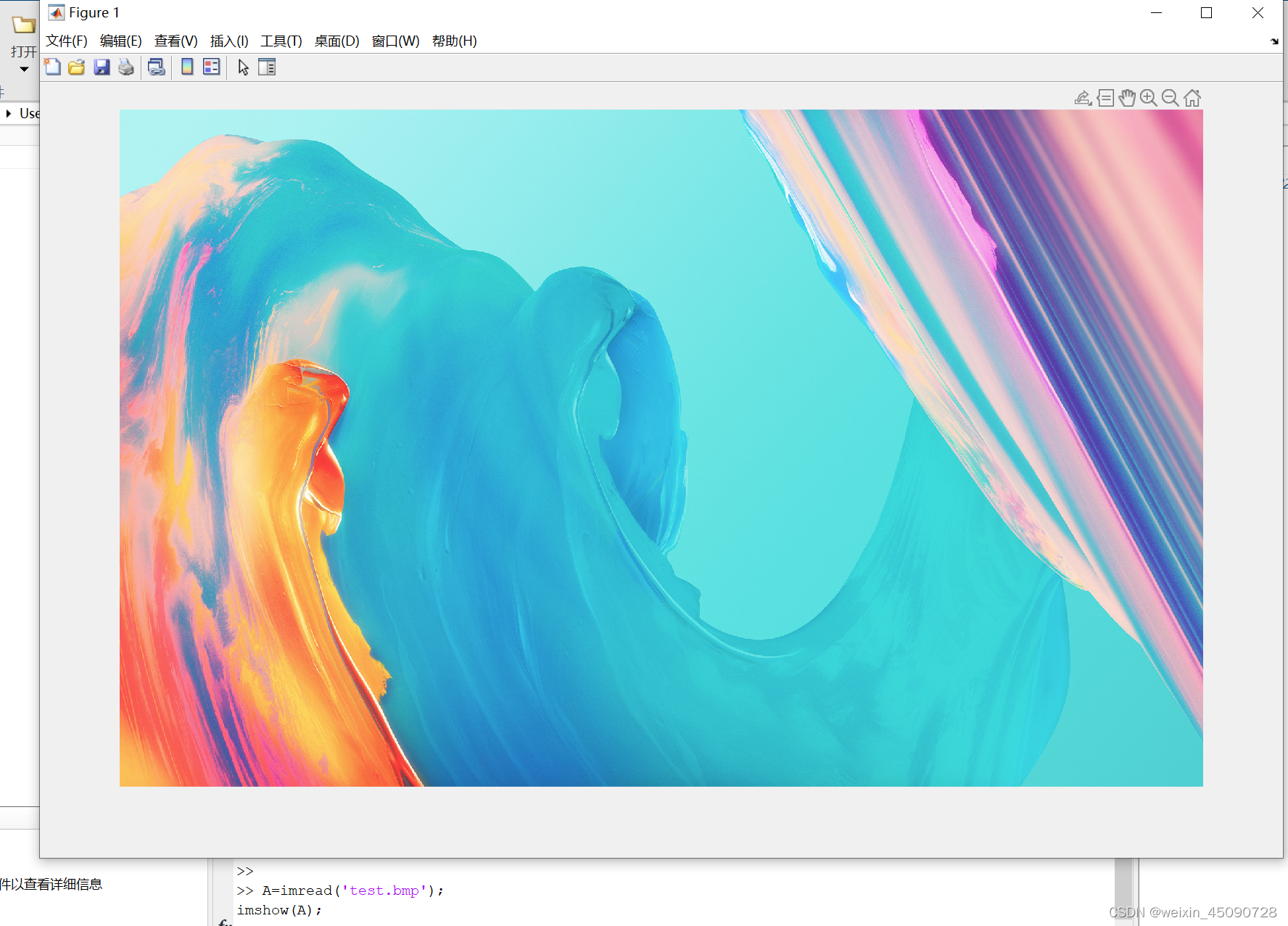Click the Link Plot toolbar icon
The height and width of the screenshot is (926, 1288).
157,67
